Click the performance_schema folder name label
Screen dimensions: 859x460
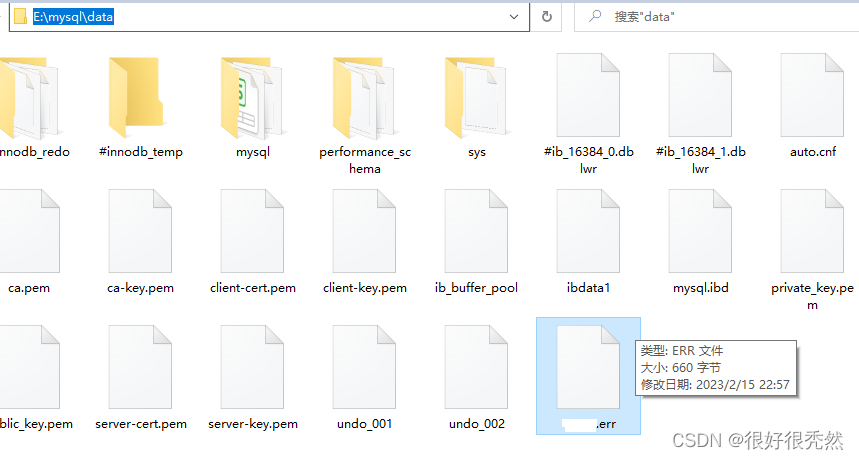365,160
